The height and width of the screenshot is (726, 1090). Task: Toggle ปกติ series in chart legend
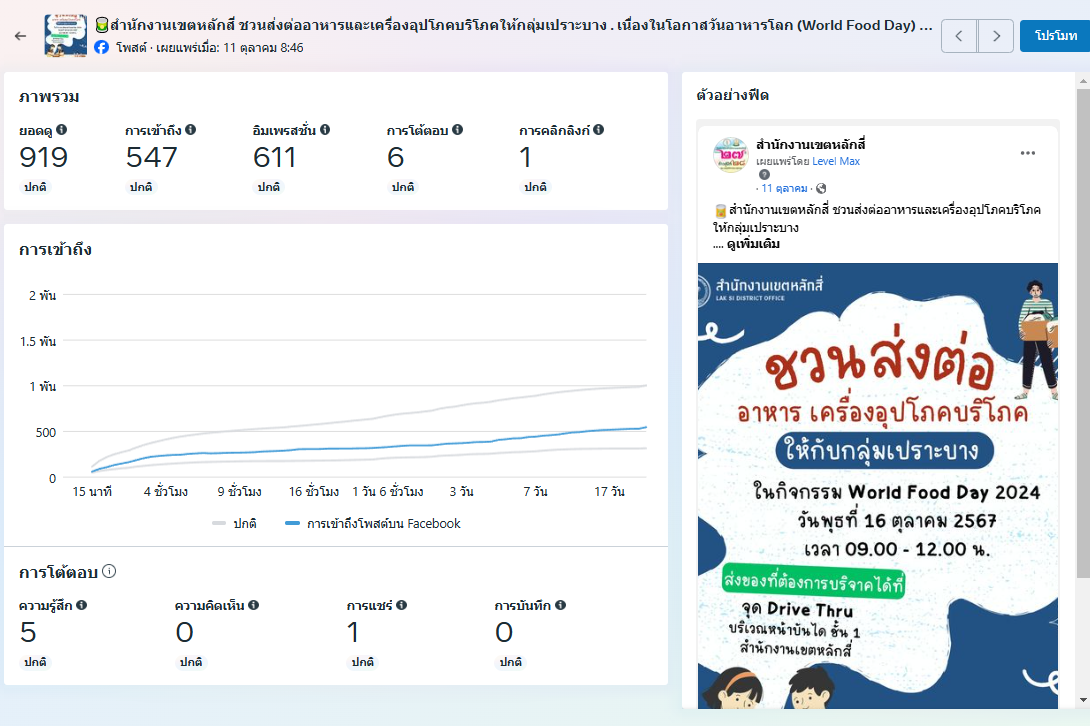234,523
